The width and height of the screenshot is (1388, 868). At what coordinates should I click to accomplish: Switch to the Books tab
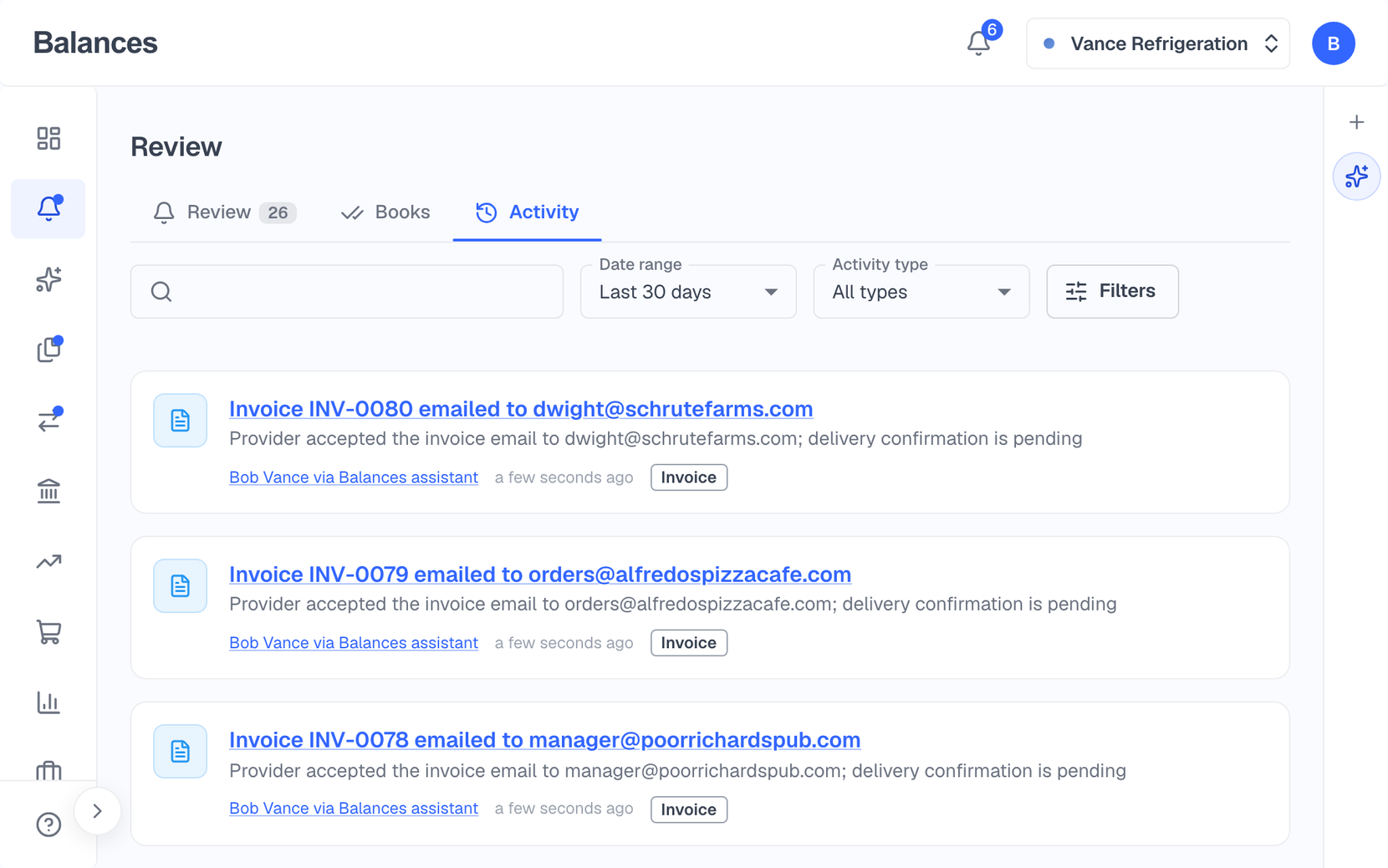pos(385,212)
